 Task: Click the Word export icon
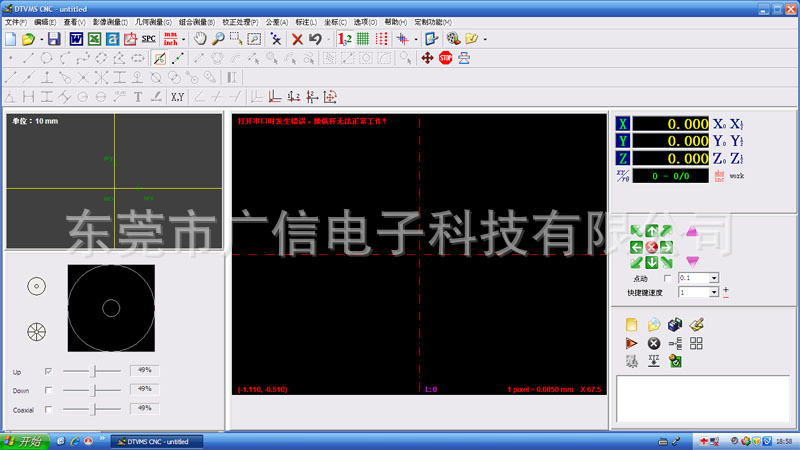click(77, 39)
